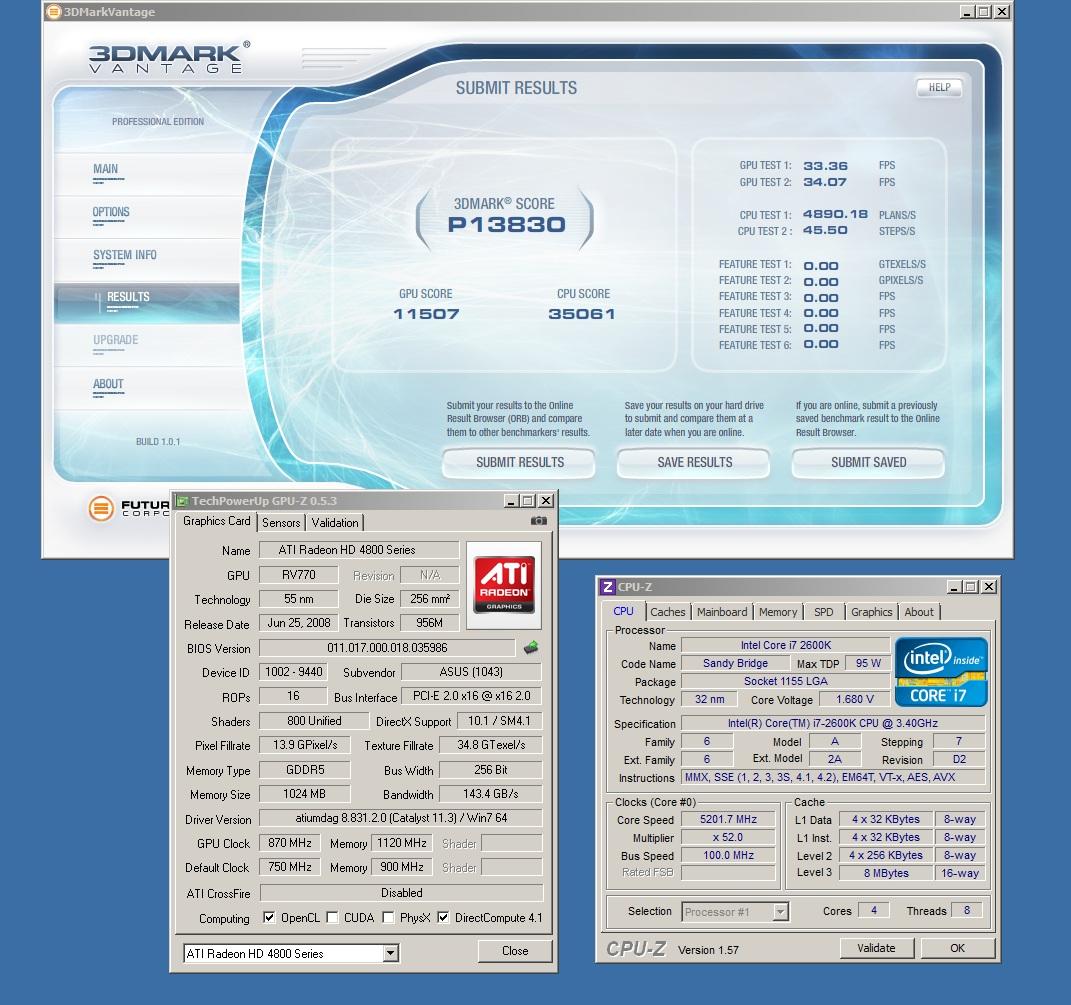Click the Validate button in CPU-Z
This screenshot has height=1005, width=1071.
[876, 948]
